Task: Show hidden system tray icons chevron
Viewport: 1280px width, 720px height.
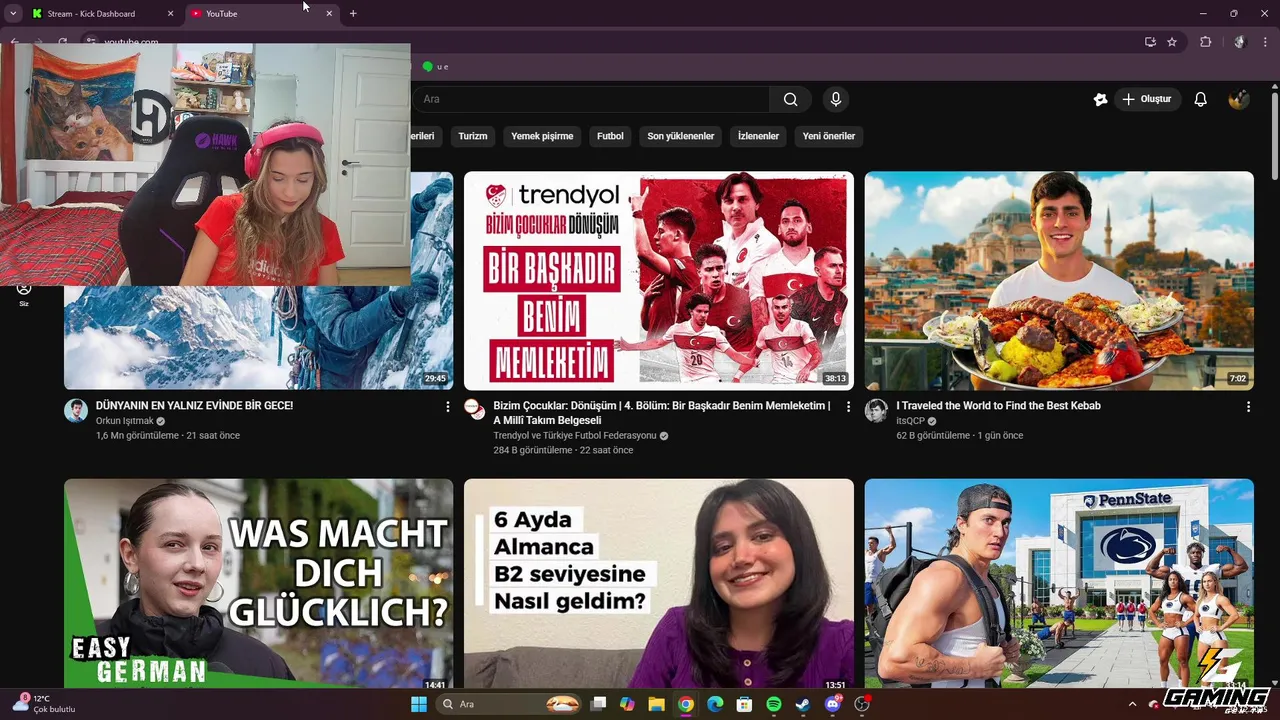Action: click(1132, 704)
